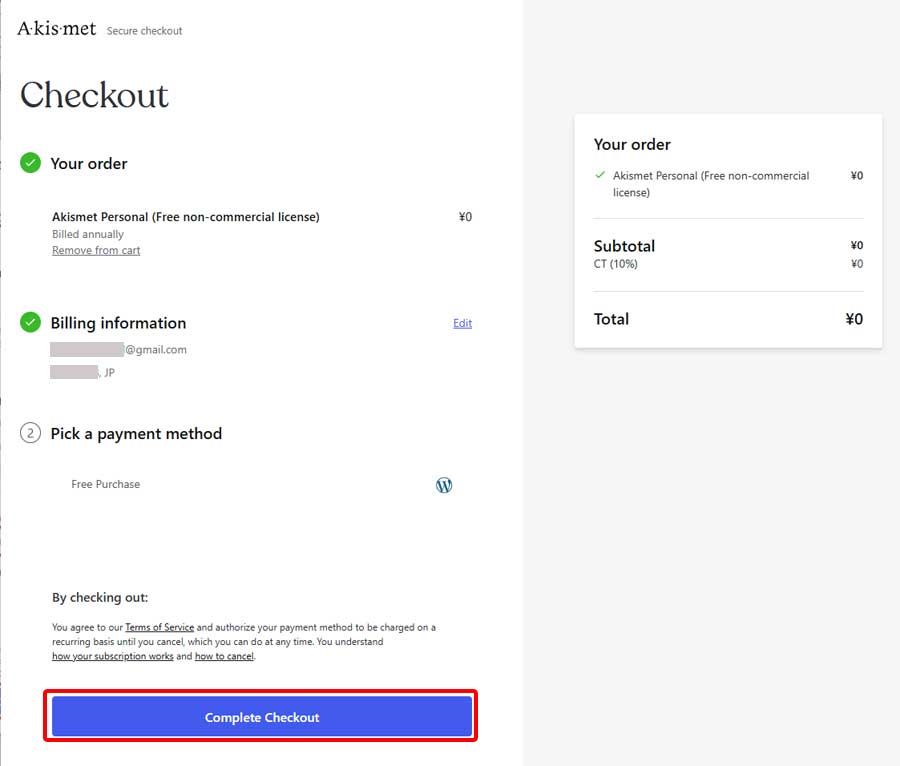Edit the billing information
The image size is (900, 766).
[462, 323]
